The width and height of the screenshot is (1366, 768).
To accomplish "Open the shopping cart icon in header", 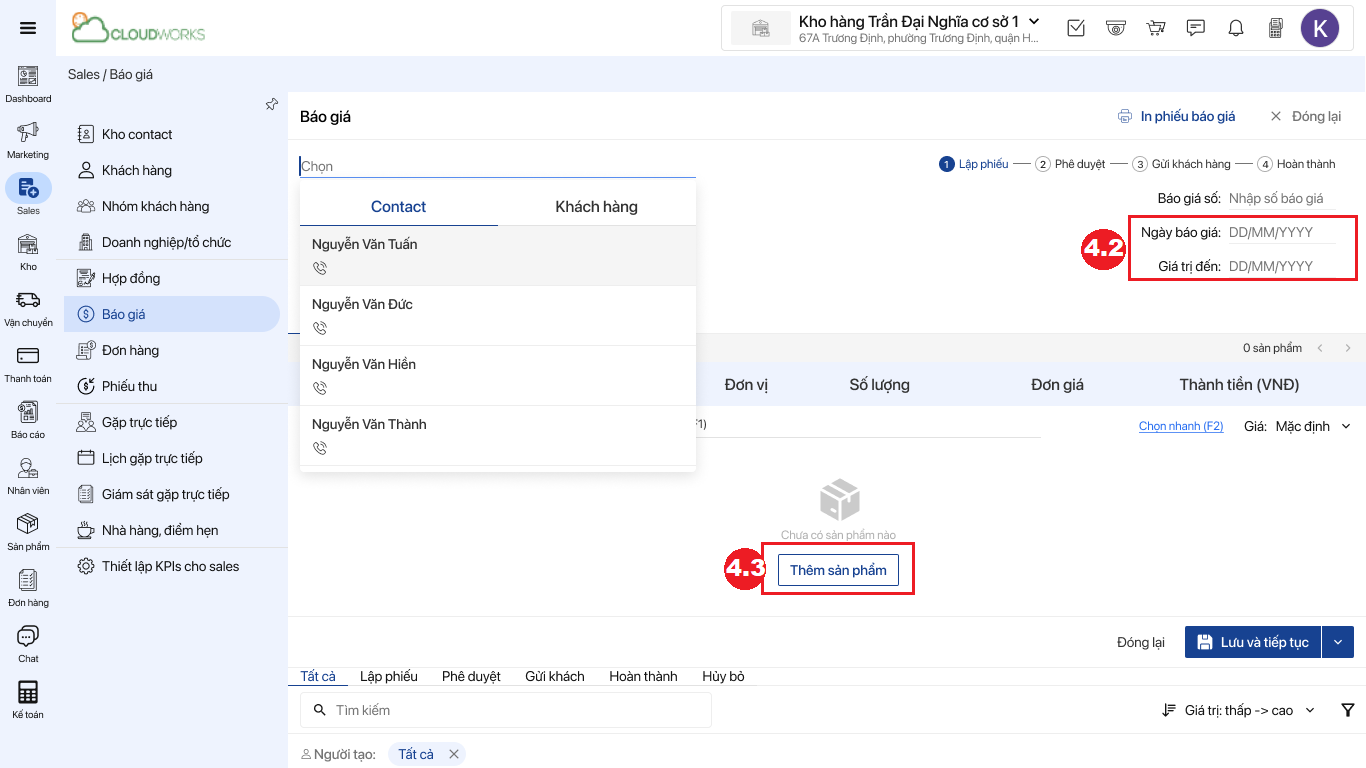I will coord(1156,28).
